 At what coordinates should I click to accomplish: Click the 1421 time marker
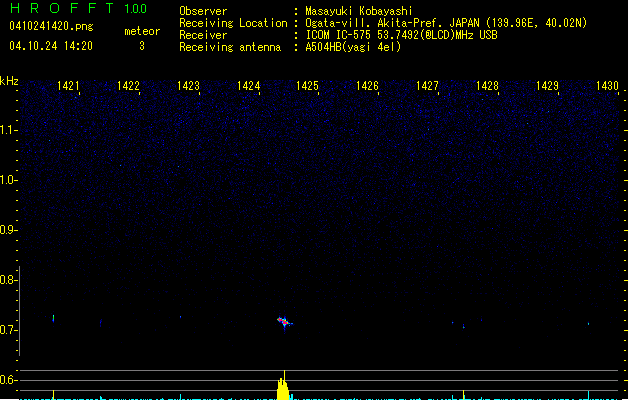(x=69, y=87)
